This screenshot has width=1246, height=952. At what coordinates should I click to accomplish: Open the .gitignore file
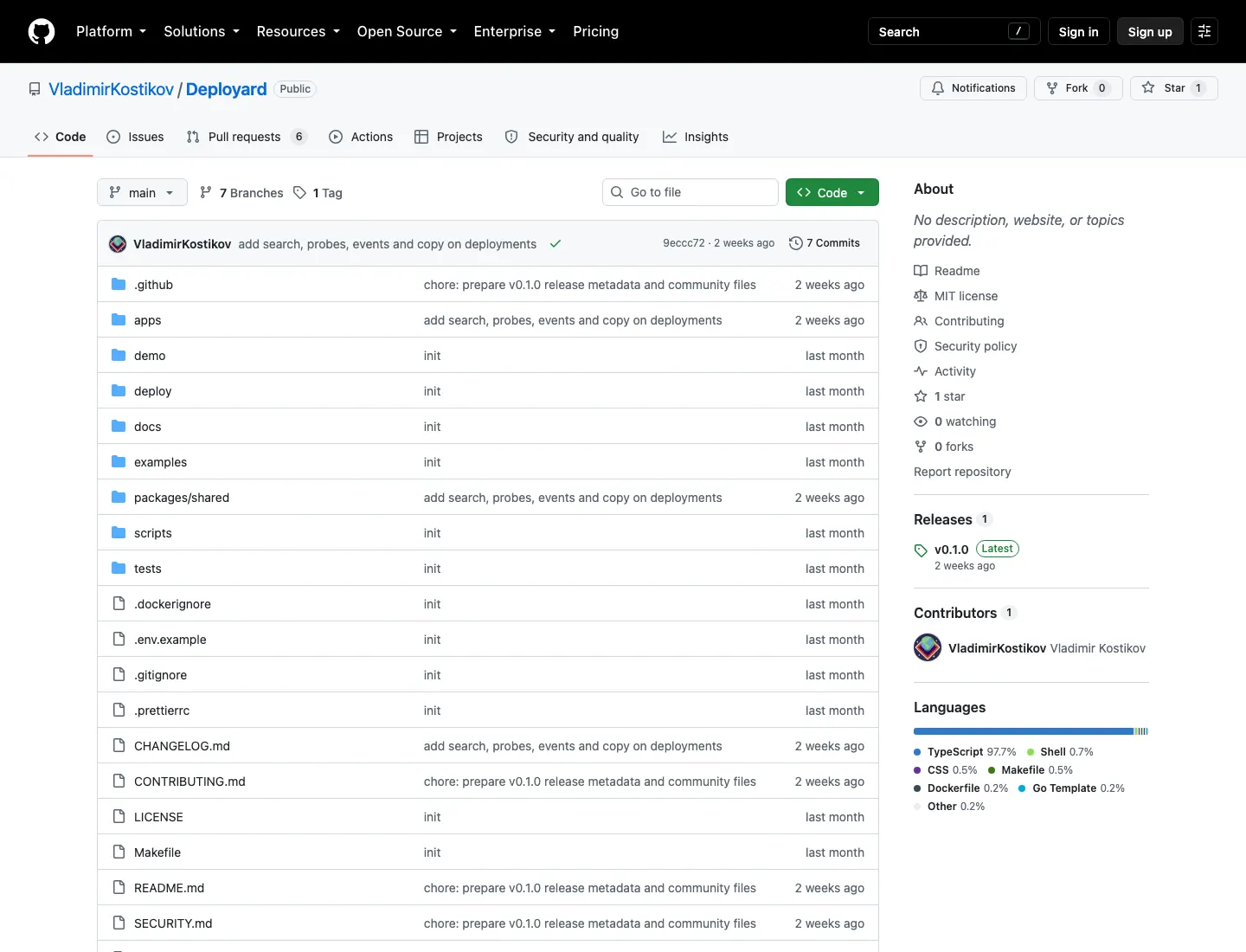(x=160, y=675)
